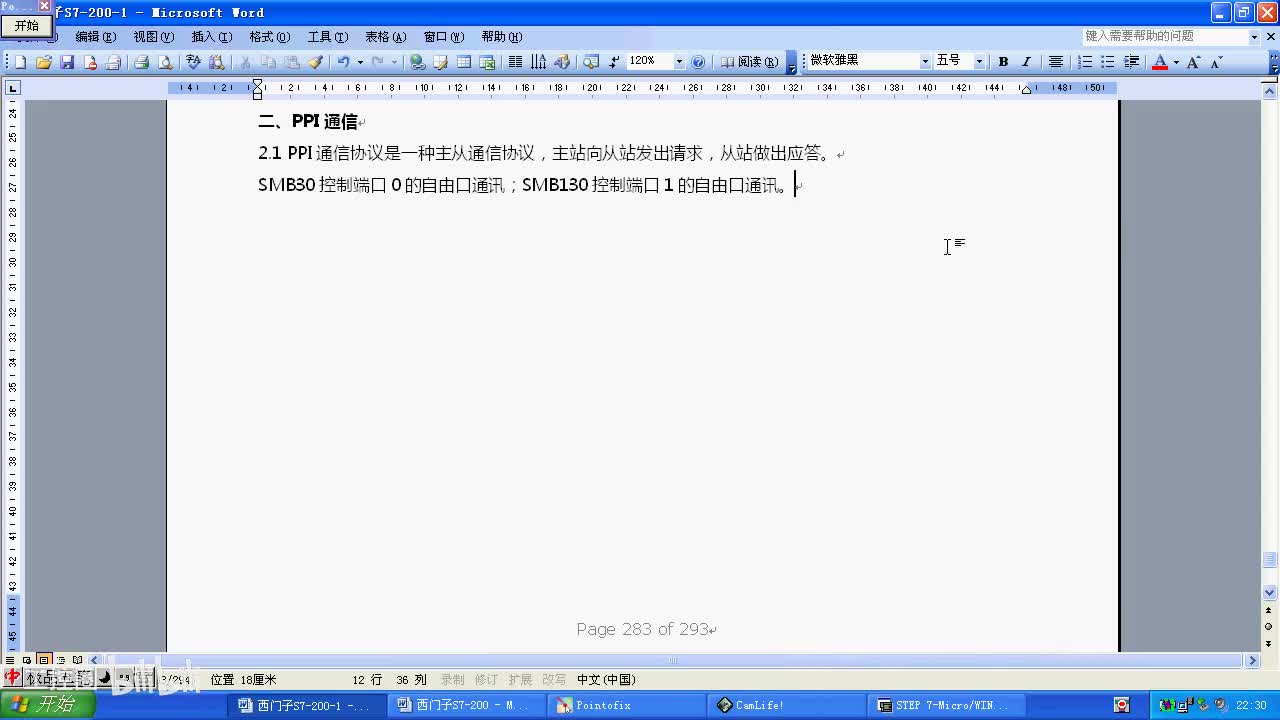This screenshot has width=1280, height=720.
Task: Click the Print icon
Action: 141,62
